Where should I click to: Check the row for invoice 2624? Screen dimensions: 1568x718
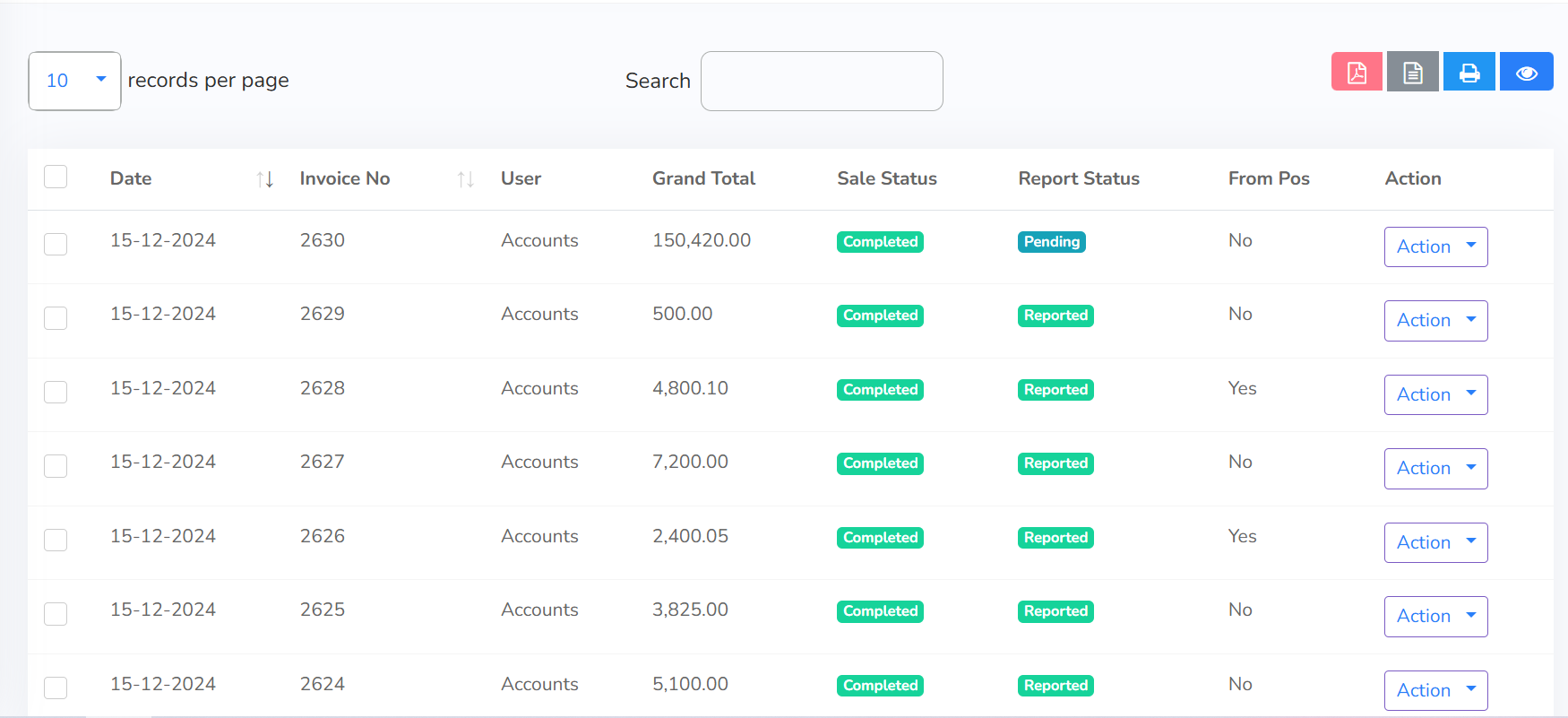click(x=56, y=688)
